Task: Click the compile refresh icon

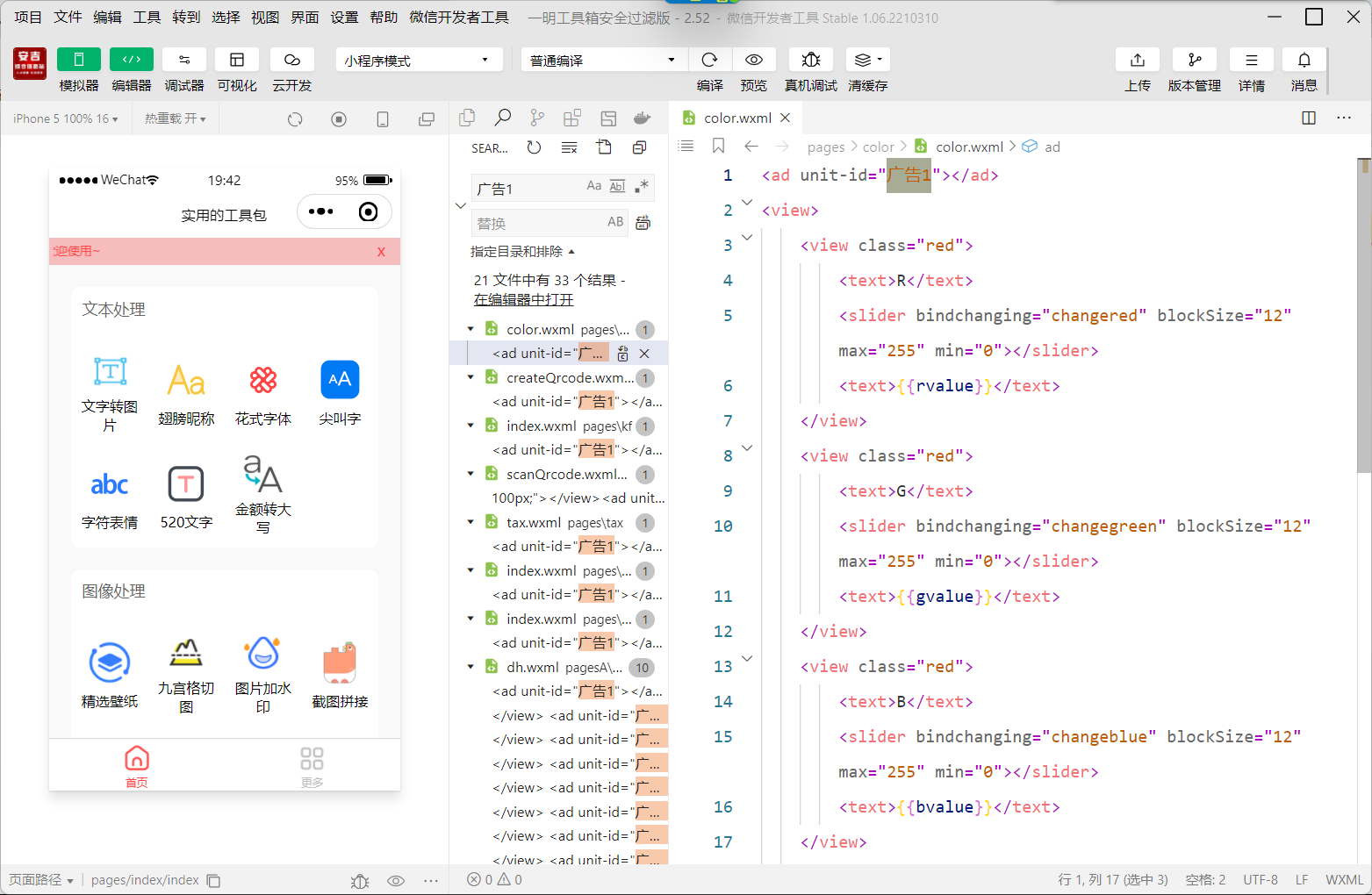Action: (710, 60)
